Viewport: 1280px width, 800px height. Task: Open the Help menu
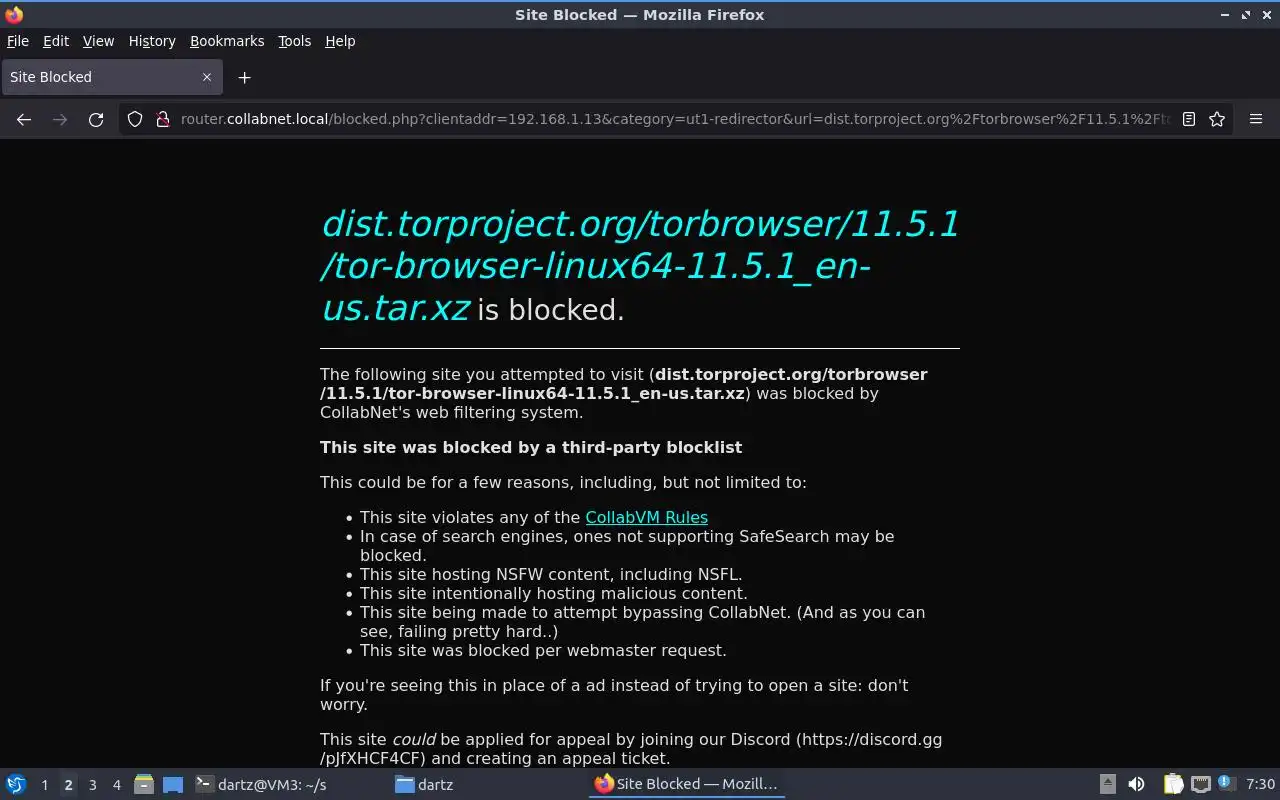pyautogui.click(x=340, y=41)
